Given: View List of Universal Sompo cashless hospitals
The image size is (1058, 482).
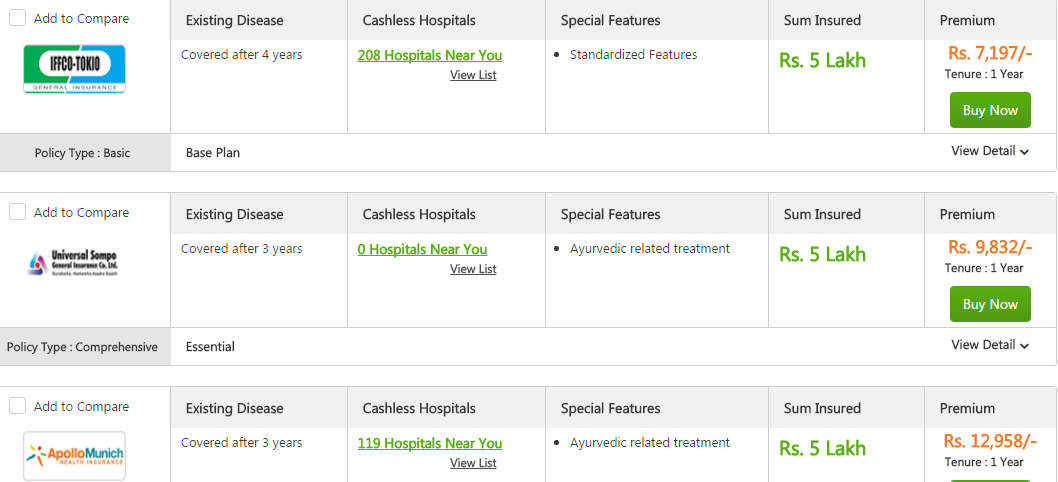Looking at the screenshot, I should pos(473,269).
